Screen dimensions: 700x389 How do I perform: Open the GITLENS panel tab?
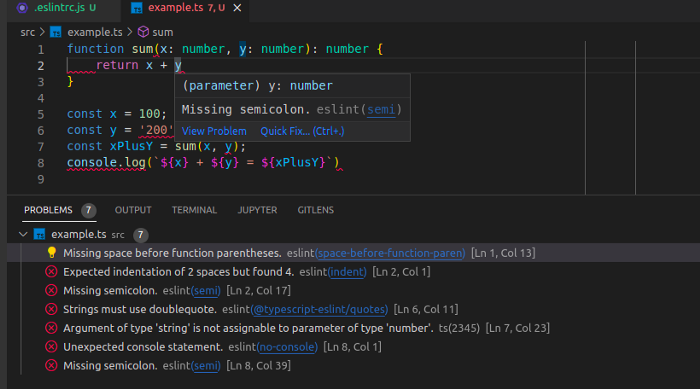pos(316,210)
